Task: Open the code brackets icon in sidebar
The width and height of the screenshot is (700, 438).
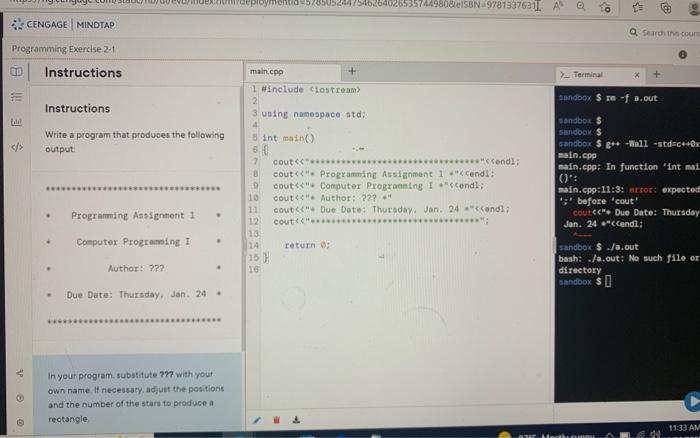Action: tap(17, 147)
